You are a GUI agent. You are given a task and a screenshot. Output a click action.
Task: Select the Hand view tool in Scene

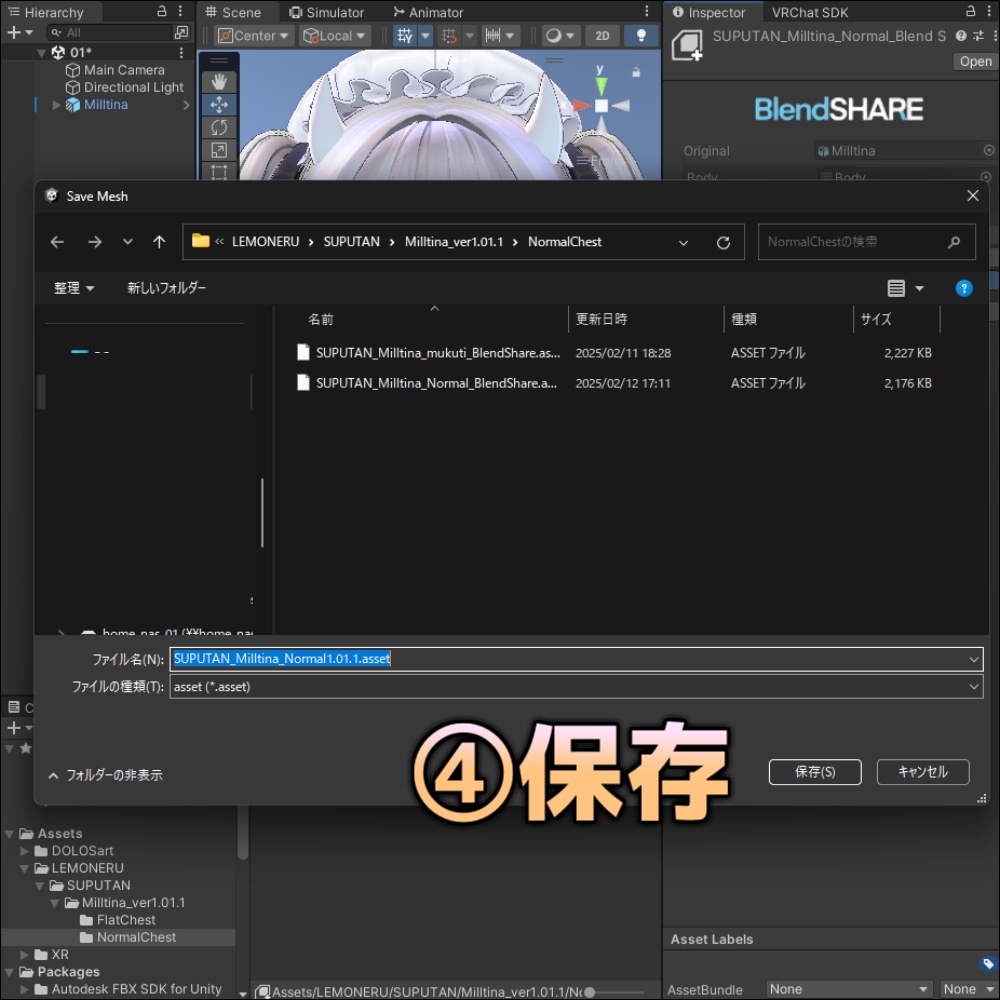click(x=219, y=81)
